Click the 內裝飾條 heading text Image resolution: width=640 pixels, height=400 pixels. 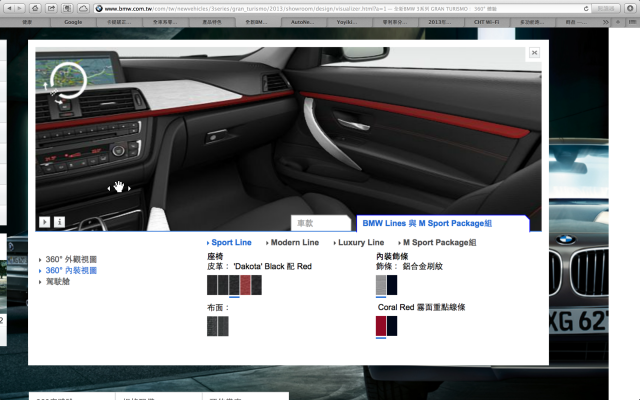[392, 256]
